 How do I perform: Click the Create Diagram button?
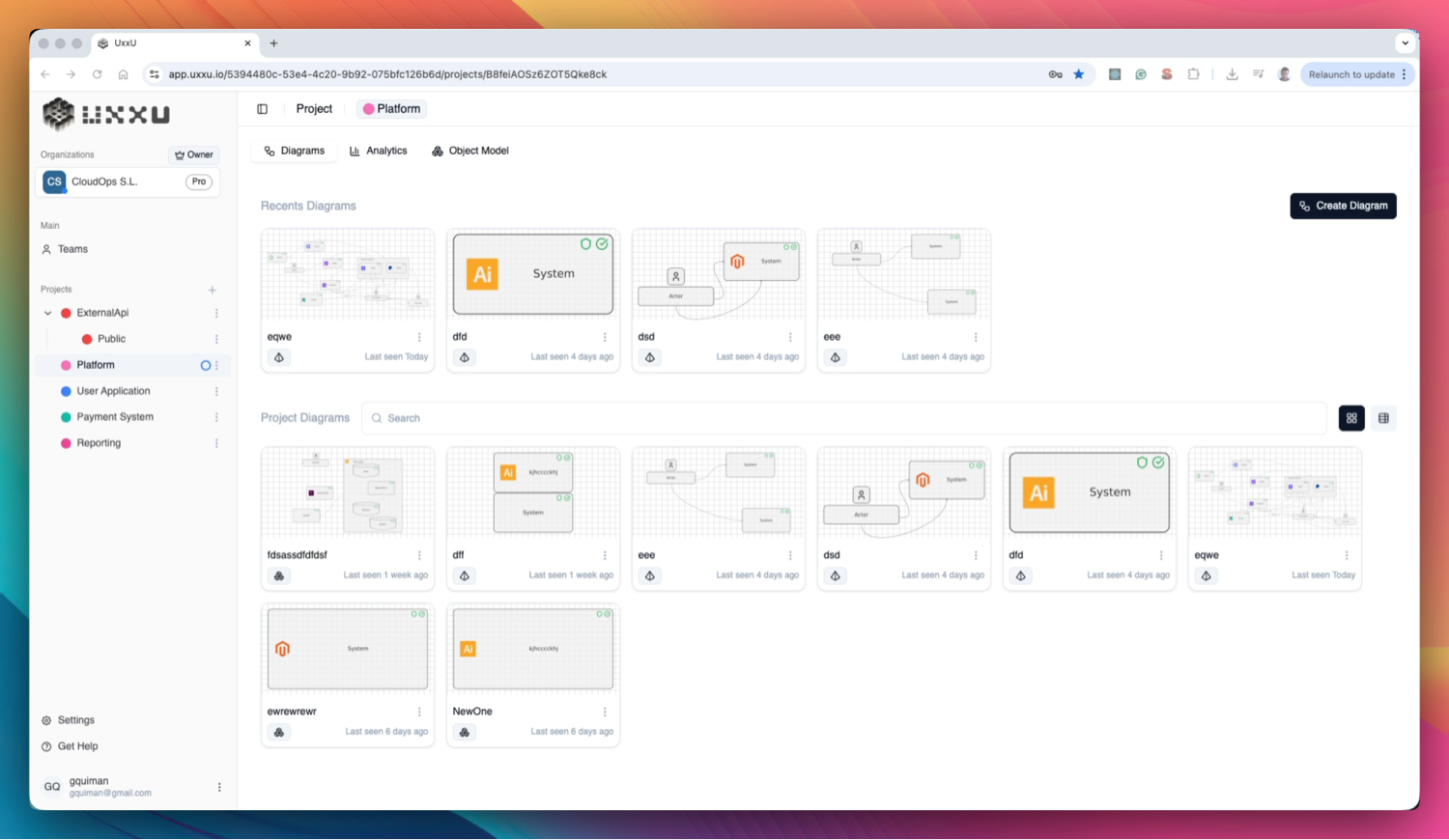pyautogui.click(x=1343, y=206)
